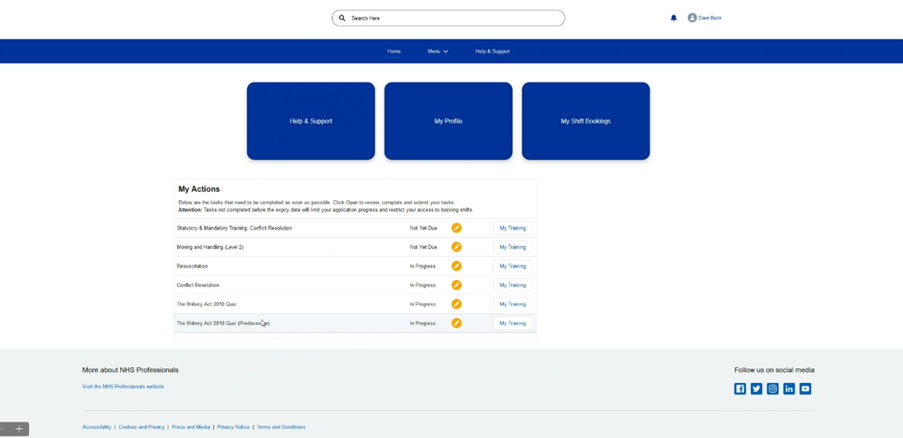Open the LinkedIn social icon
This screenshot has width=903, height=438.
click(789, 389)
